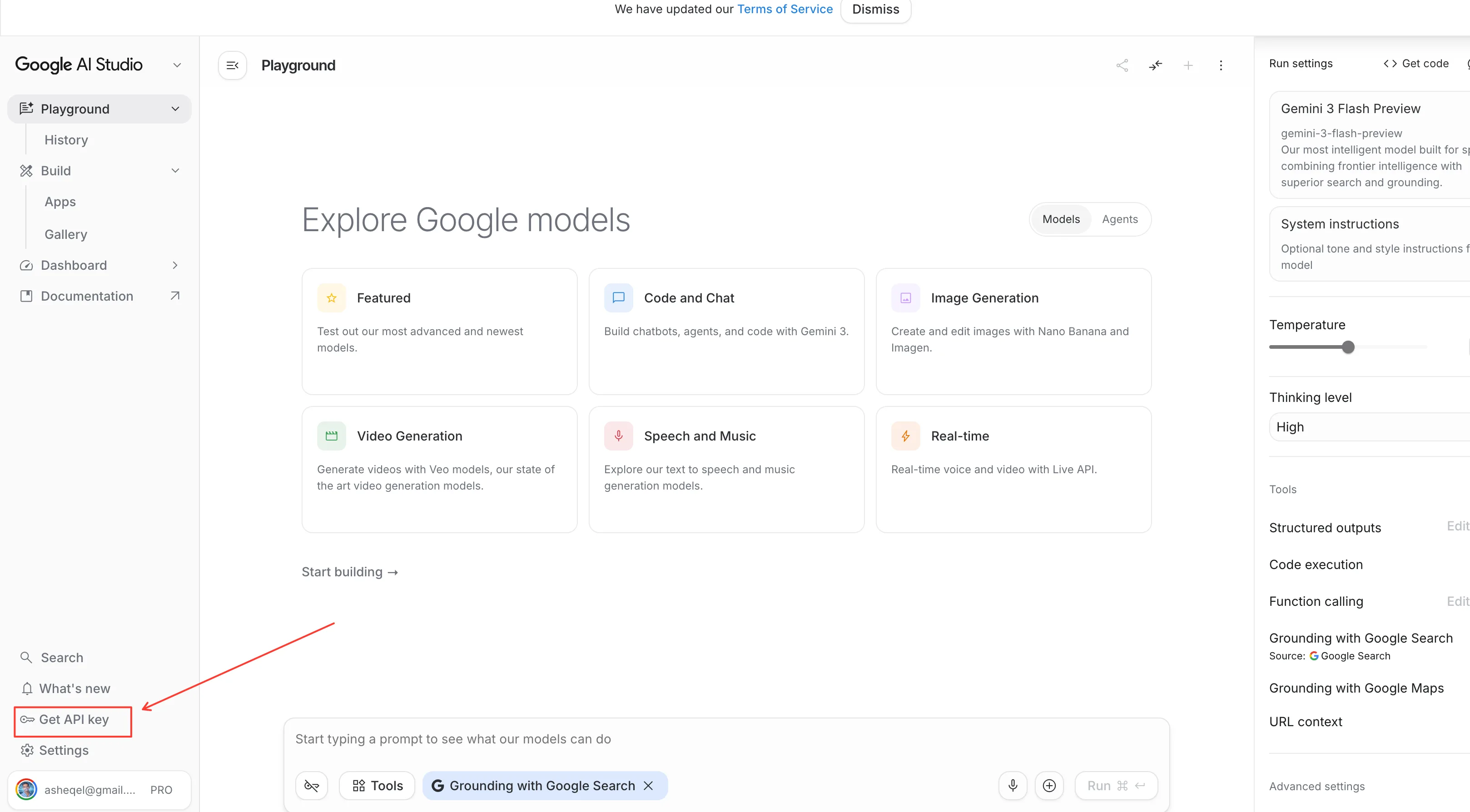Open the Real-time card description text
1470x812 pixels.
tap(993, 469)
